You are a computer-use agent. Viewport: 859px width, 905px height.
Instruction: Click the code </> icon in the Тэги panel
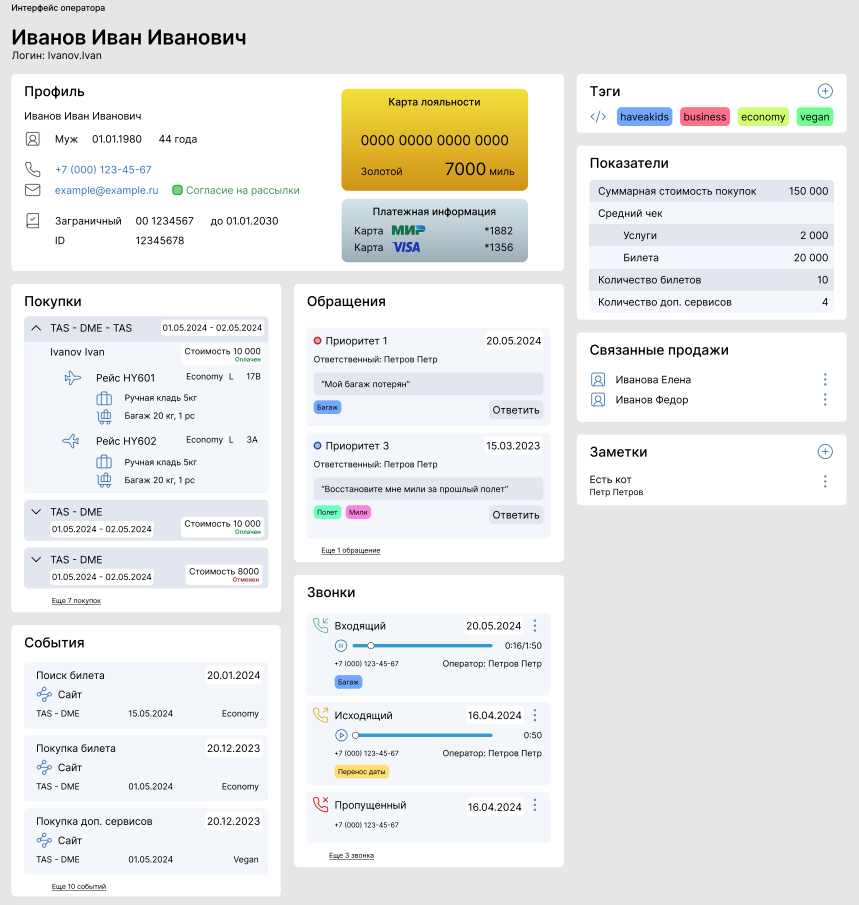click(x=597, y=117)
